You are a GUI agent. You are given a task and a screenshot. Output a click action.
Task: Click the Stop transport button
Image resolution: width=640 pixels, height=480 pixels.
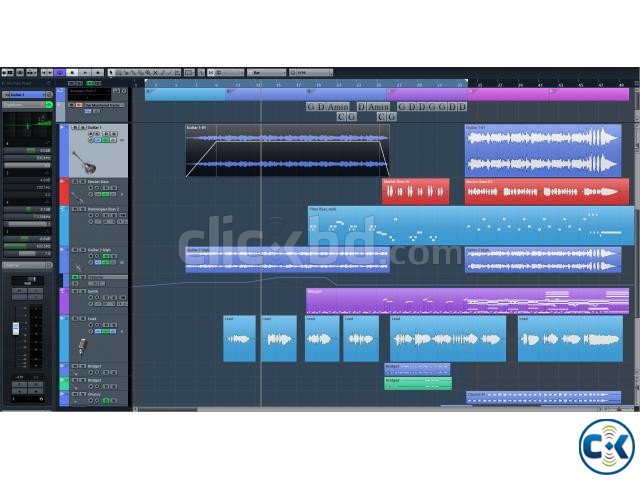(x=72, y=73)
